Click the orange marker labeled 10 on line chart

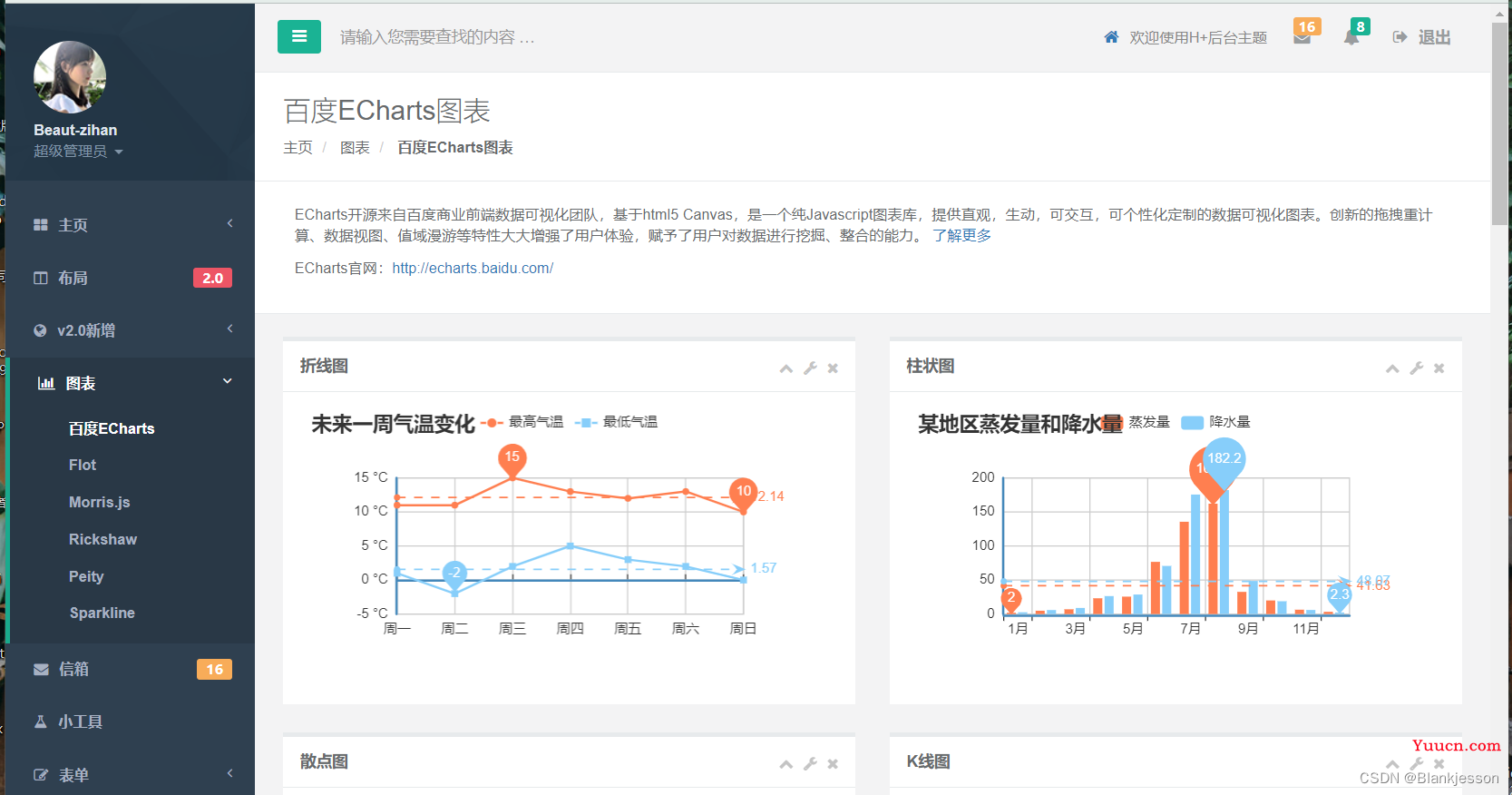tap(744, 494)
